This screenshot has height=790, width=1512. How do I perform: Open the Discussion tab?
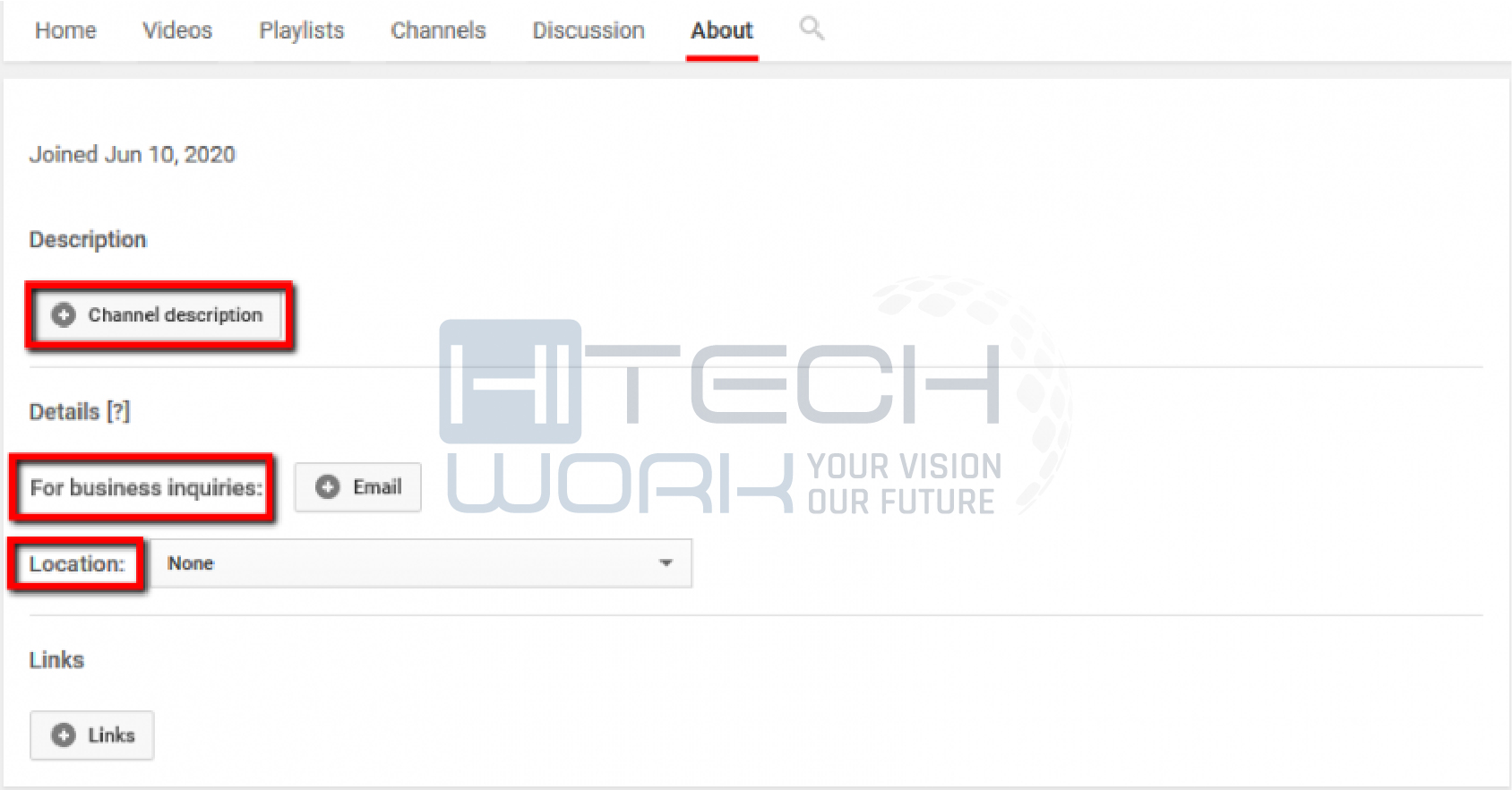[x=588, y=30]
